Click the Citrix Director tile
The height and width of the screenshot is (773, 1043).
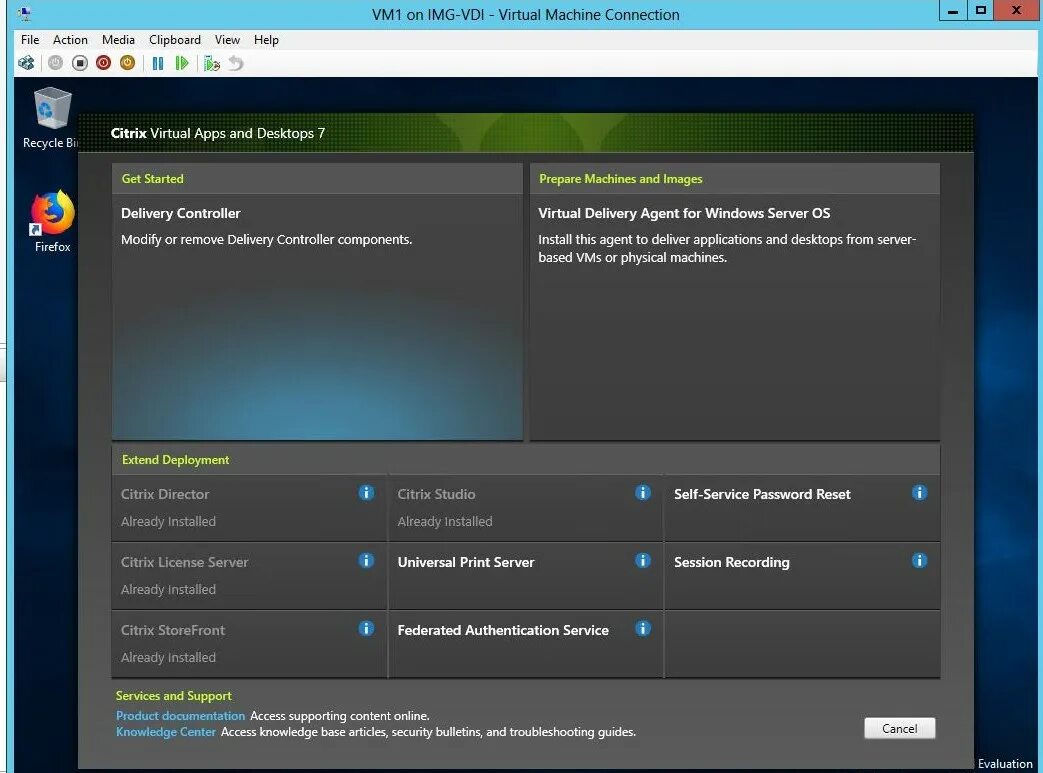click(249, 508)
